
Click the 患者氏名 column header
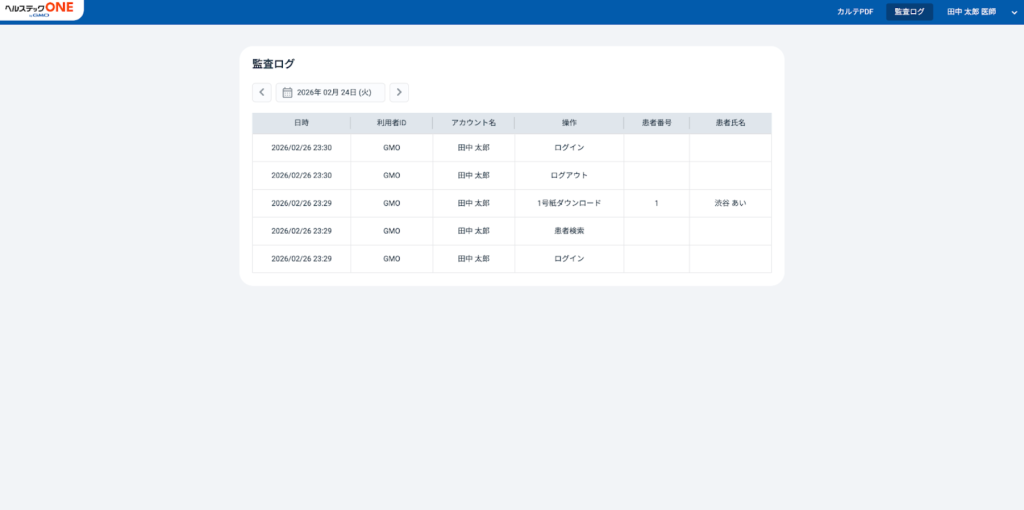click(730, 123)
